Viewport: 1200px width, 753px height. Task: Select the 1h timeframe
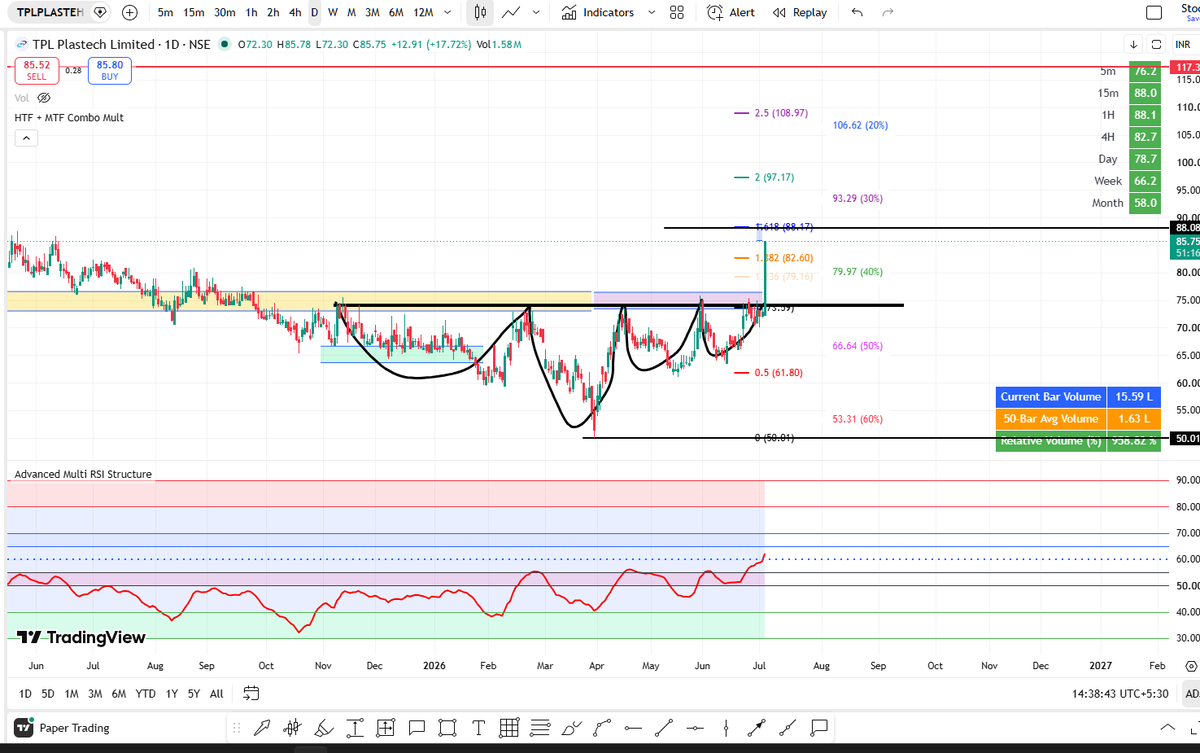252,12
